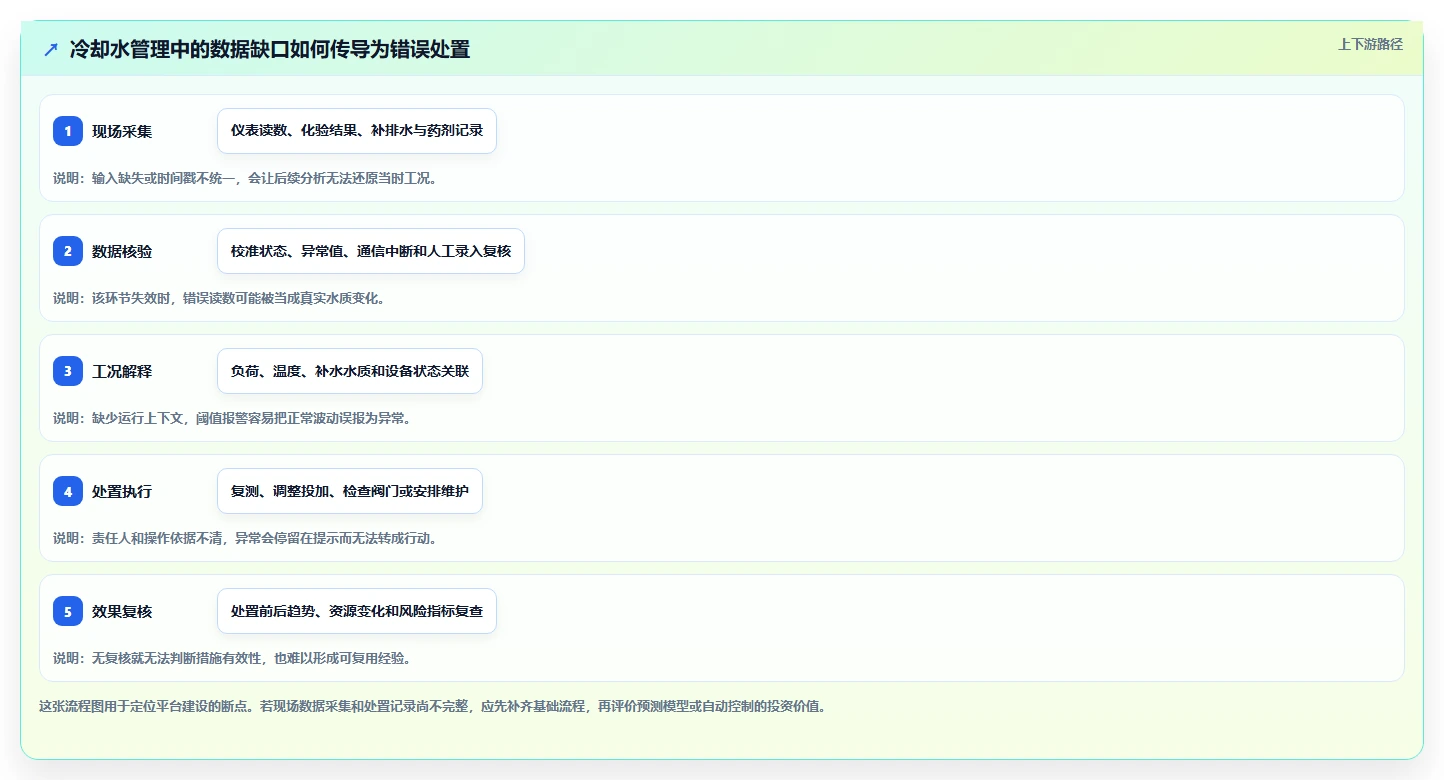Viewport: 1444px width, 780px height.
Task: Click the 负荷、温度、补水水质和设备状态关联 box
Action: 350,371
